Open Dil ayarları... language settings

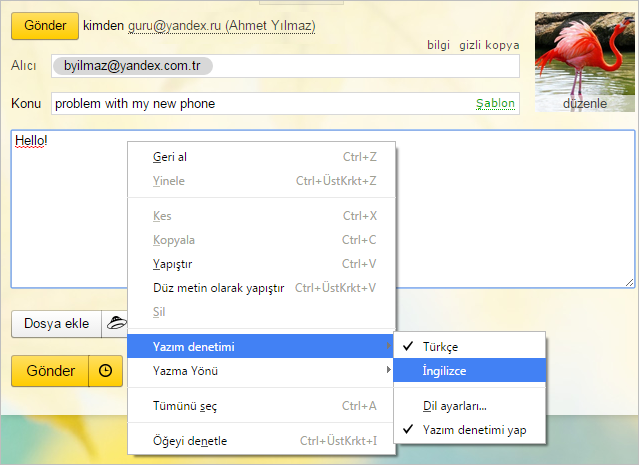tap(469, 406)
